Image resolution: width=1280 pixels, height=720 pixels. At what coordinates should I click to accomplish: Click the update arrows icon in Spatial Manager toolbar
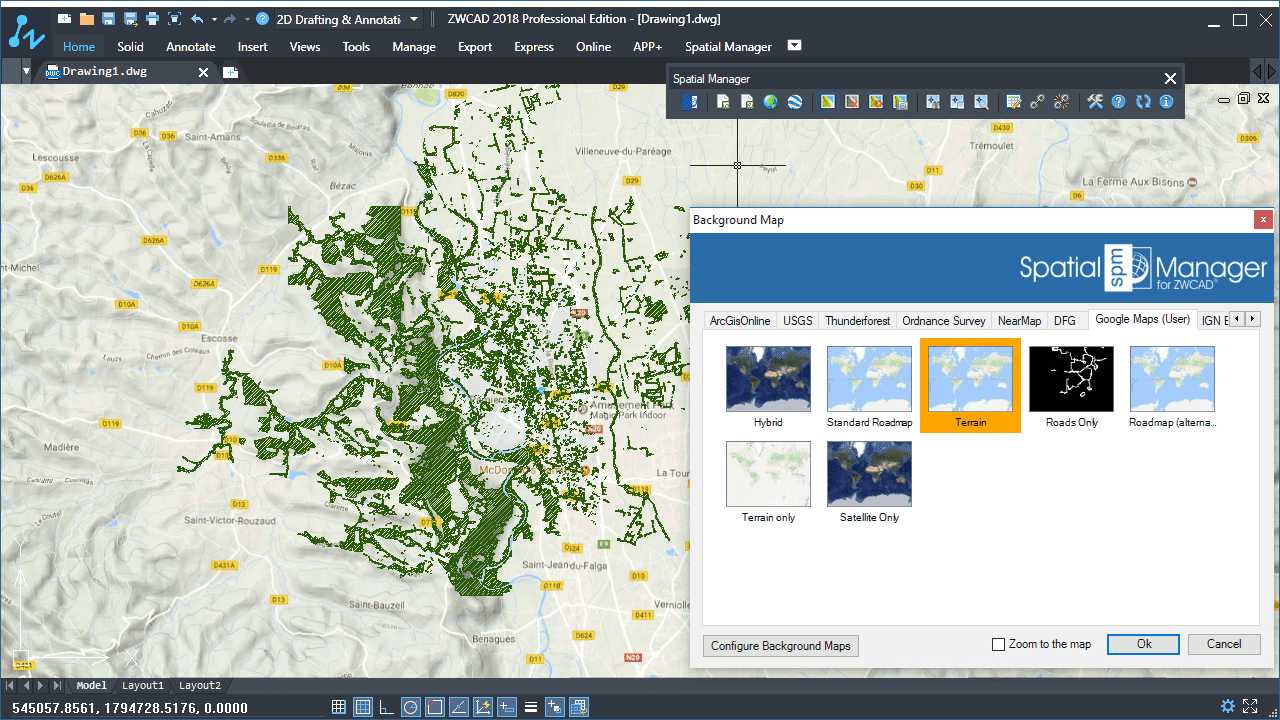(x=1142, y=102)
